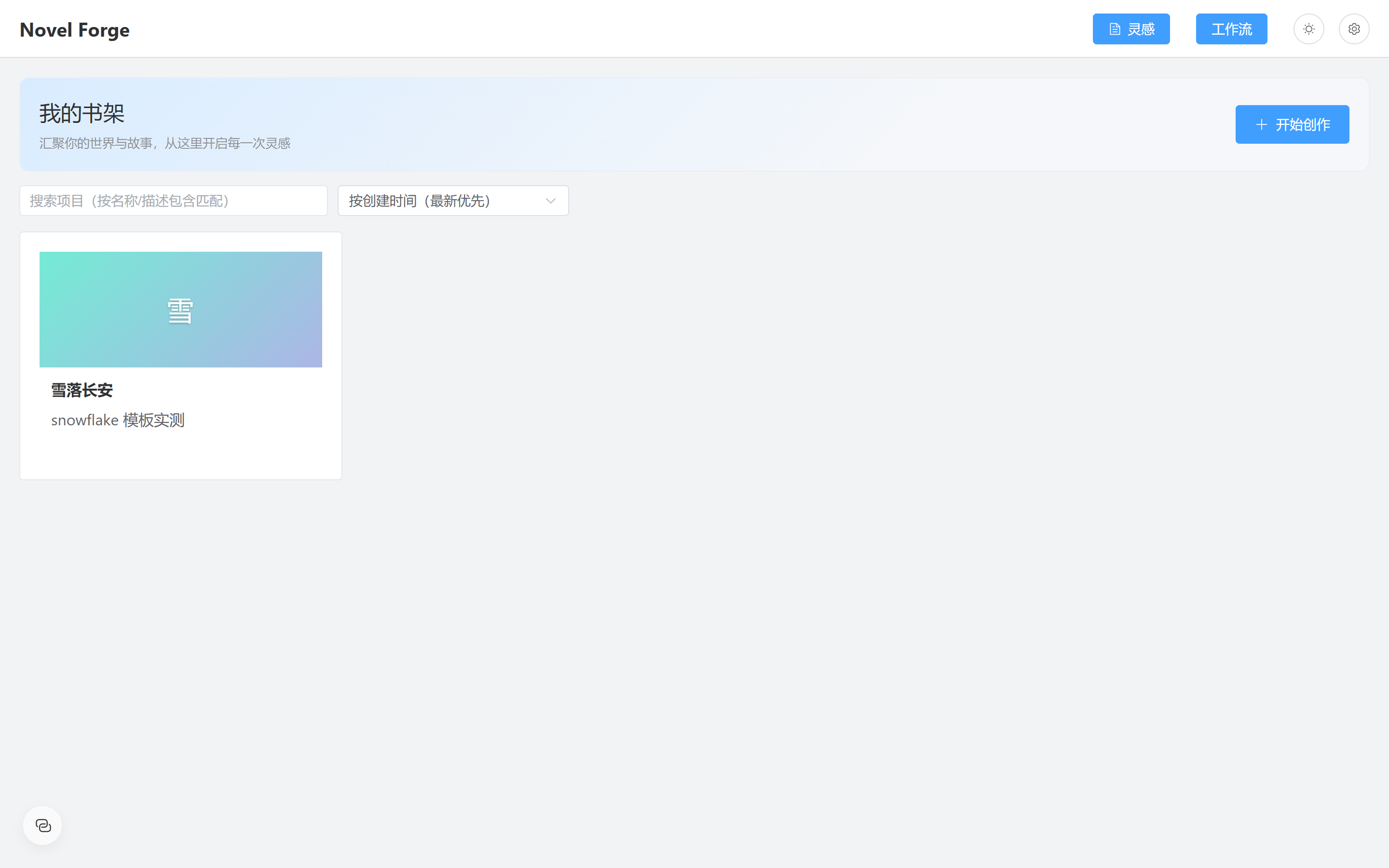
Task: Open the 雪落长安 cover thumbnail
Action: tap(181, 310)
